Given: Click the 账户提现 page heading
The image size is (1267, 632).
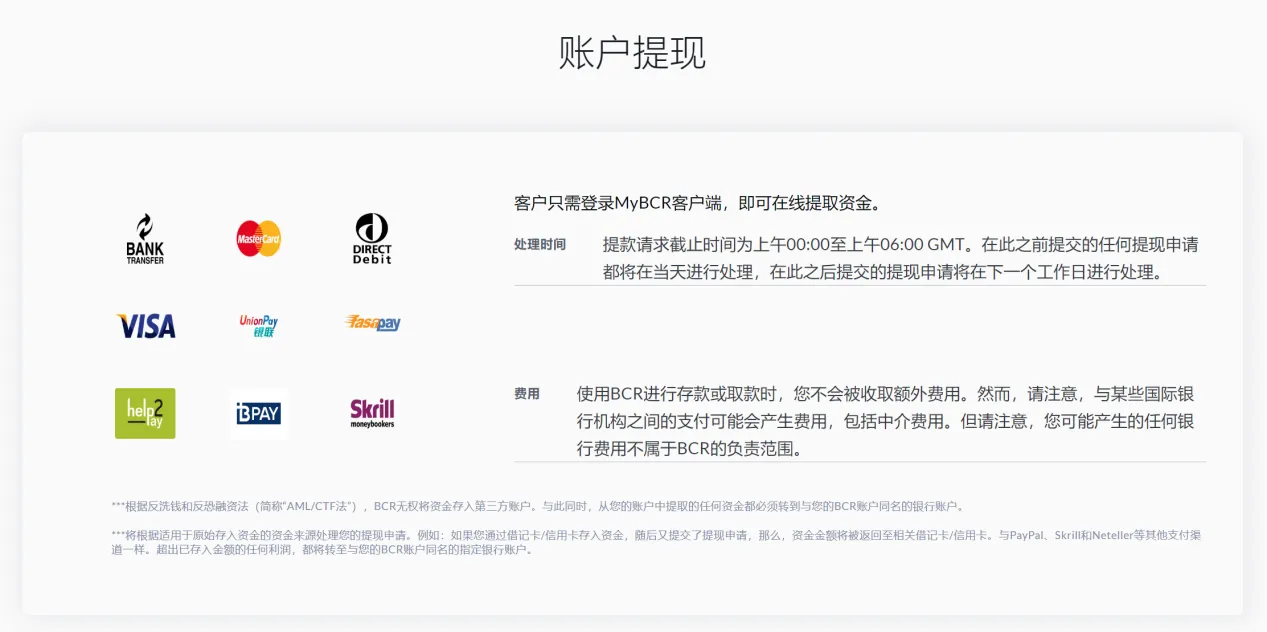Looking at the screenshot, I should click(633, 52).
